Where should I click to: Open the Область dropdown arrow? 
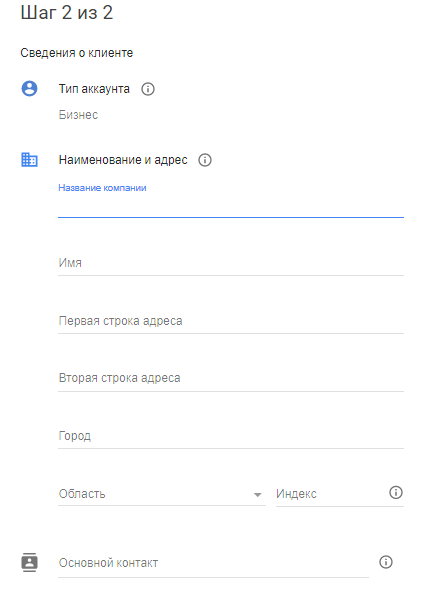point(257,494)
